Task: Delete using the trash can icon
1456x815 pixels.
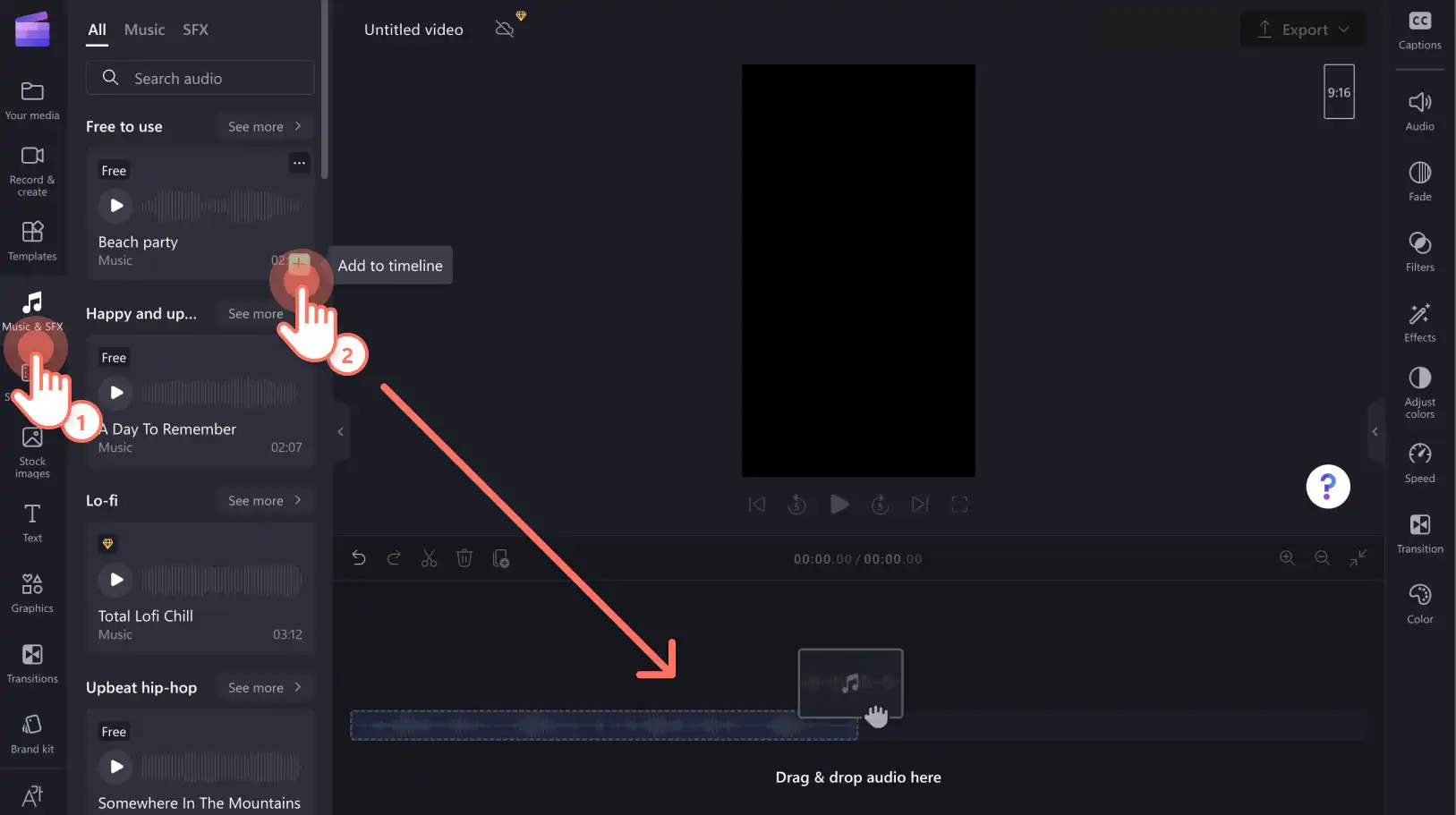Action: coord(464,559)
